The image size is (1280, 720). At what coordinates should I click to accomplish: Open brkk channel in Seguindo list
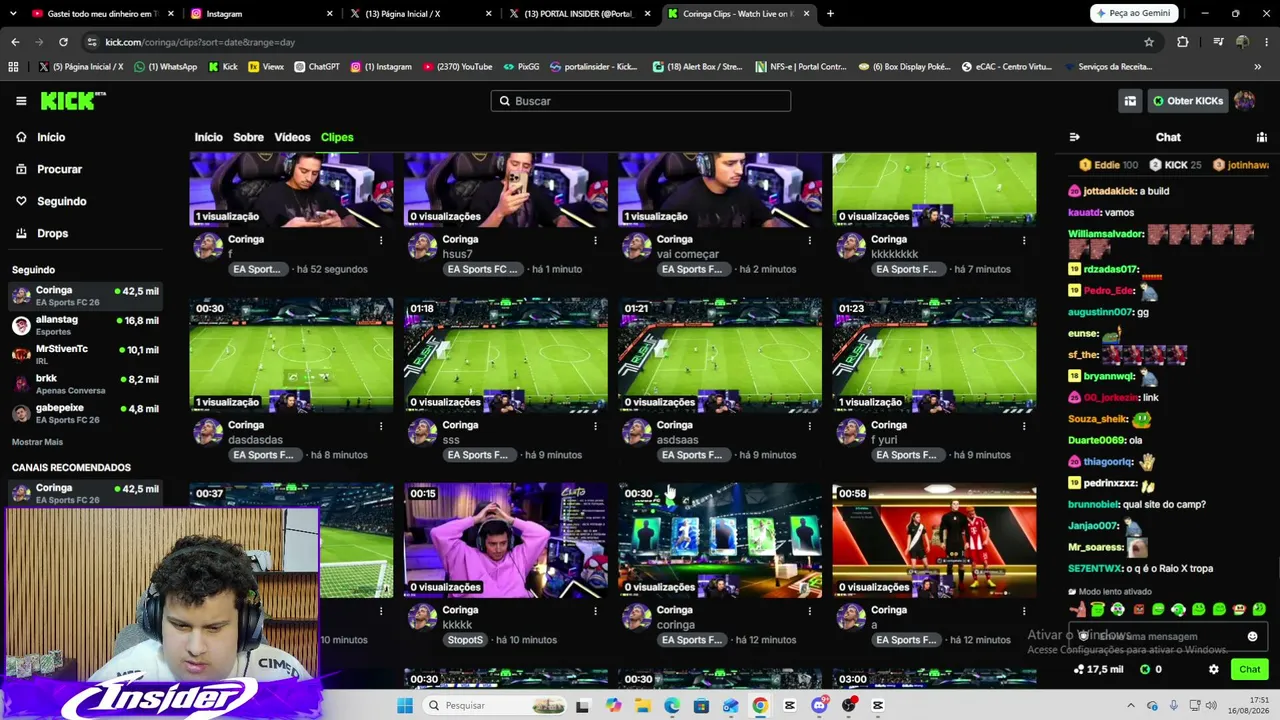point(85,384)
